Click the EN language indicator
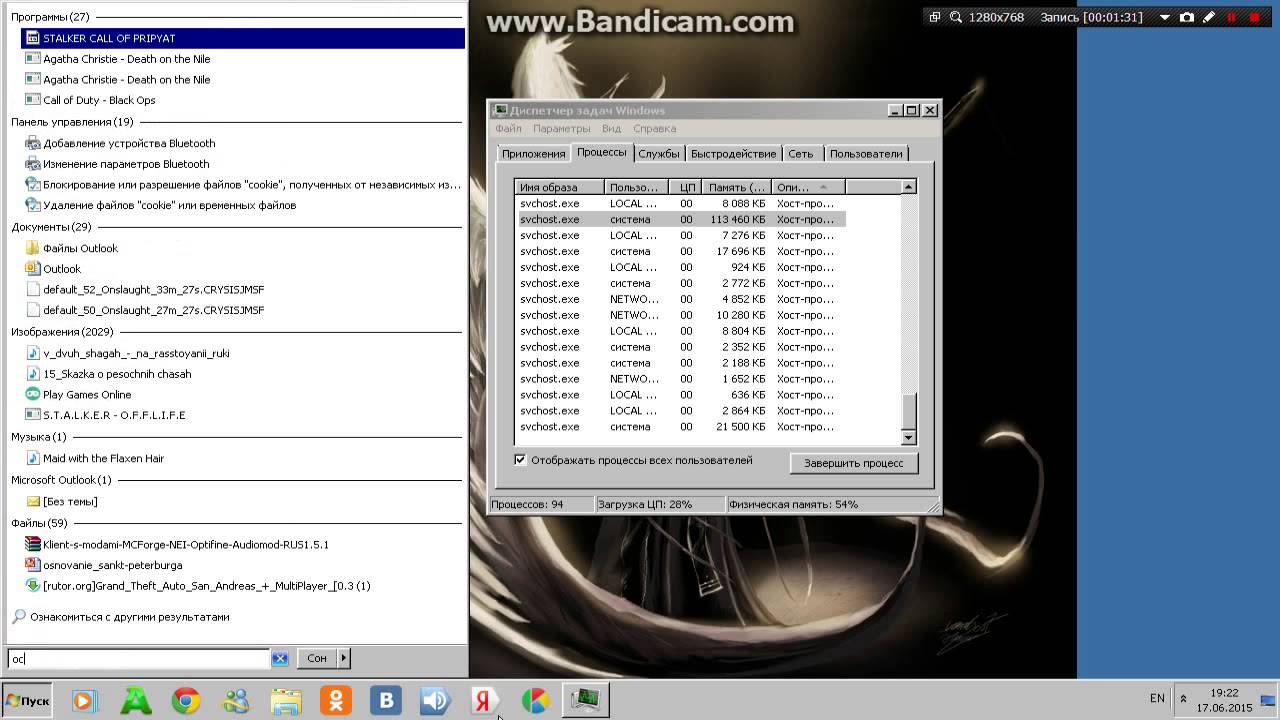The image size is (1280, 720). pyautogui.click(x=1157, y=698)
